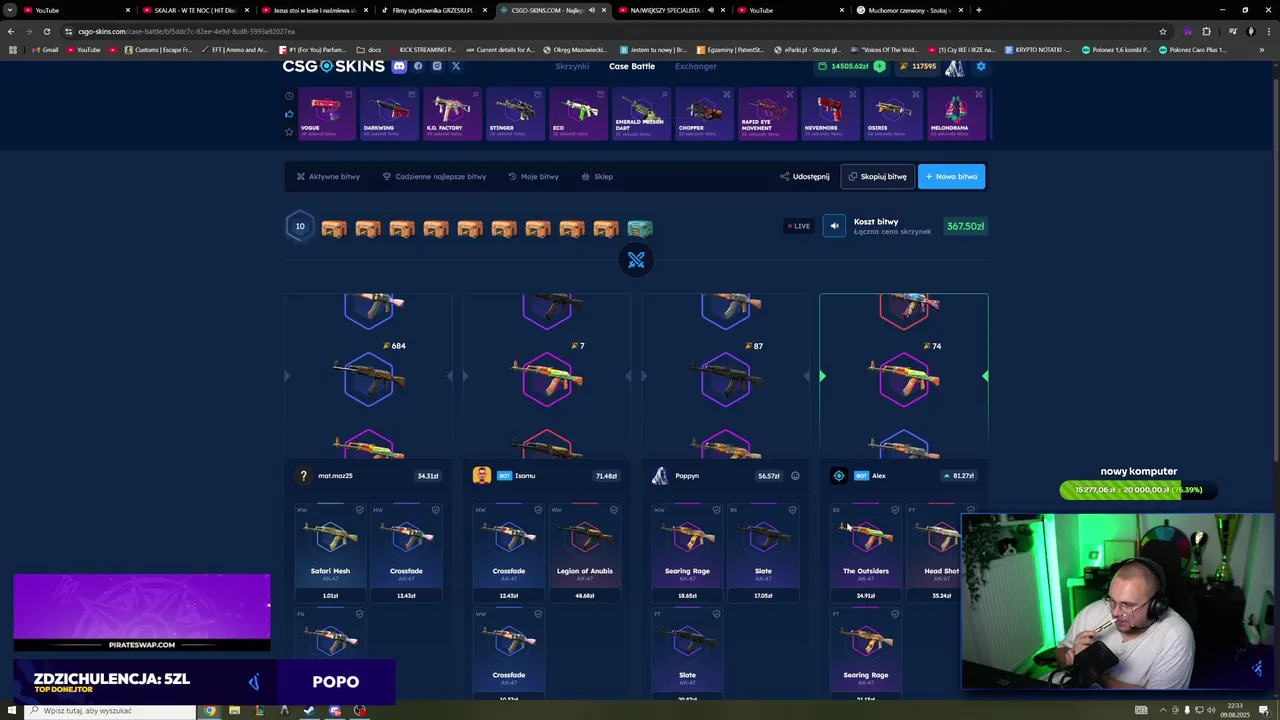
Task: Click mat.maz25's 34.31zł total
Action: click(x=428, y=476)
